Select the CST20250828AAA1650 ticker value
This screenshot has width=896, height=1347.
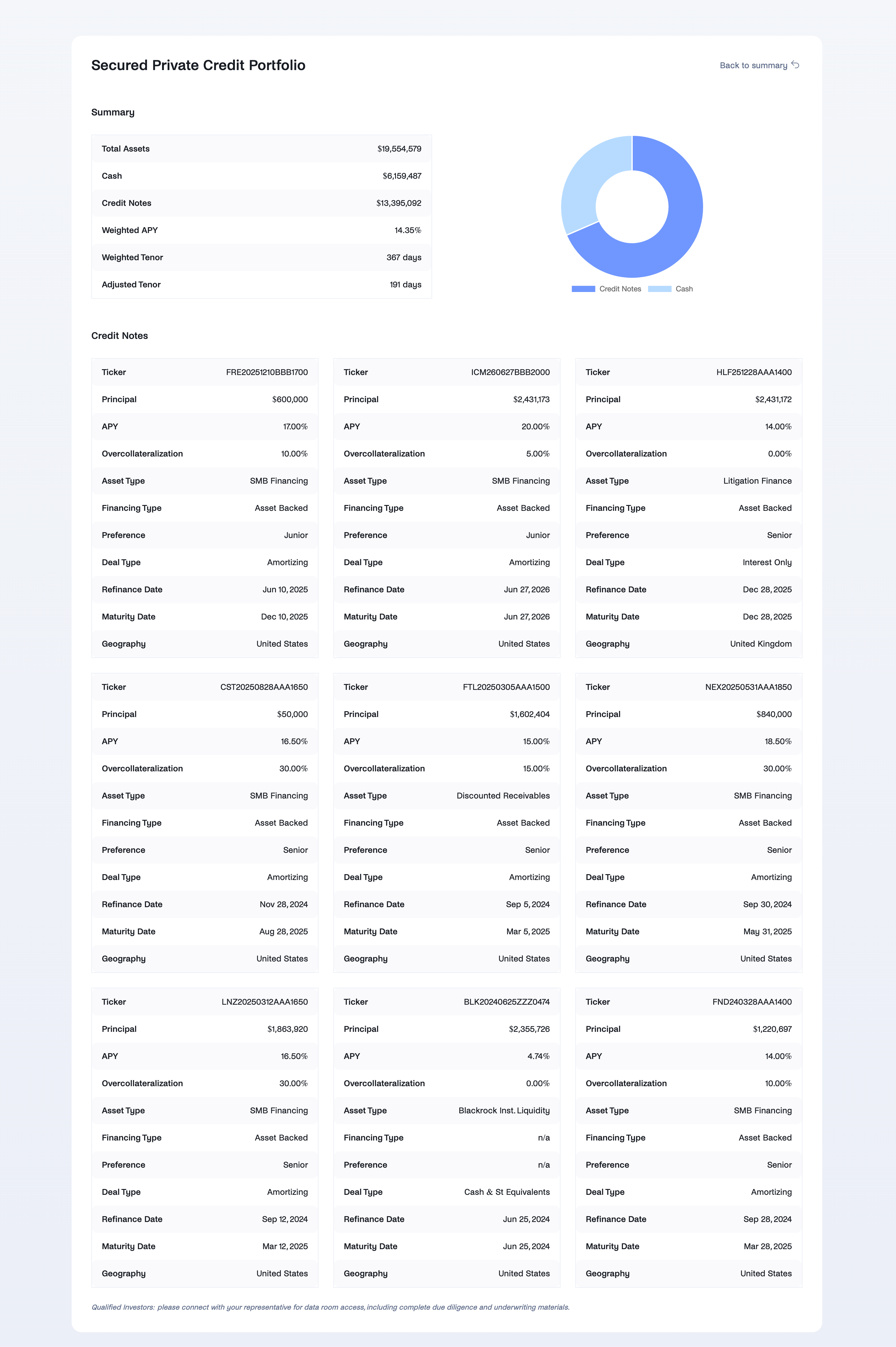pyautogui.click(x=264, y=687)
